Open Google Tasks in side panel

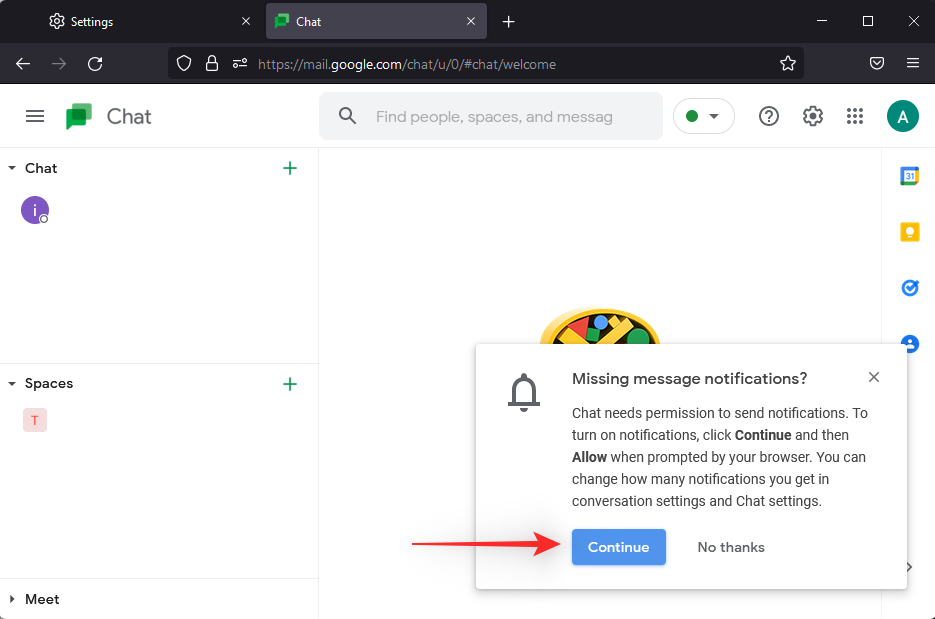[x=909, y=288]
